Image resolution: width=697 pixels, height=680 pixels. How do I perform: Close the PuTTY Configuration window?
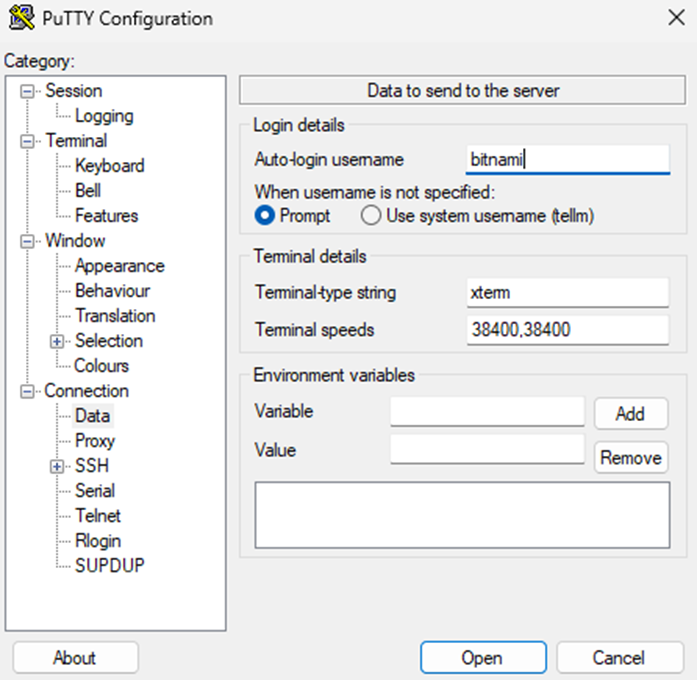tap(676, 18)
